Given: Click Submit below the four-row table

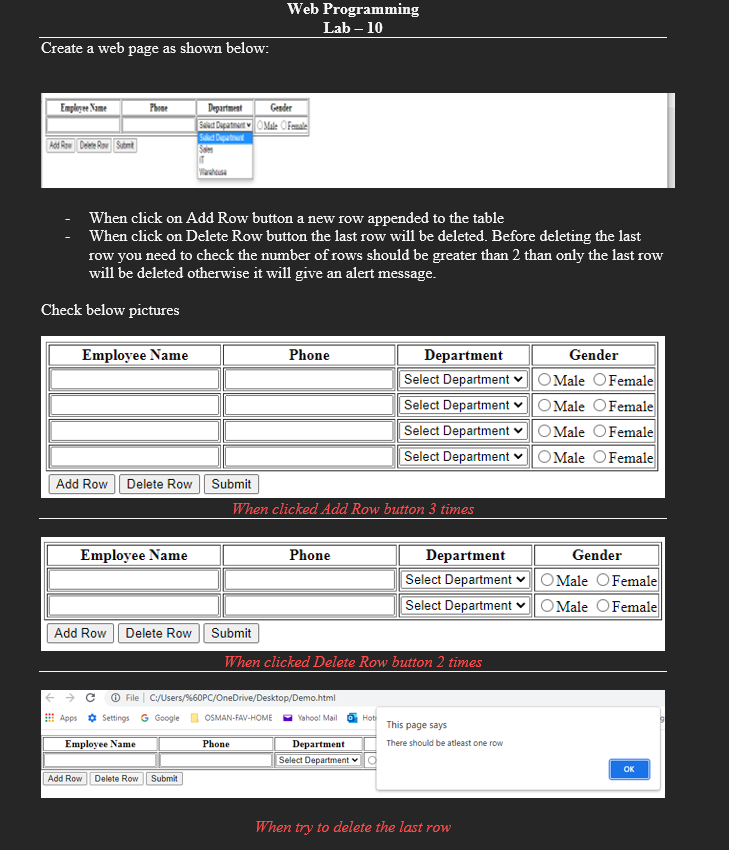Looking at the screenshot, I should (x=231, y=484).
